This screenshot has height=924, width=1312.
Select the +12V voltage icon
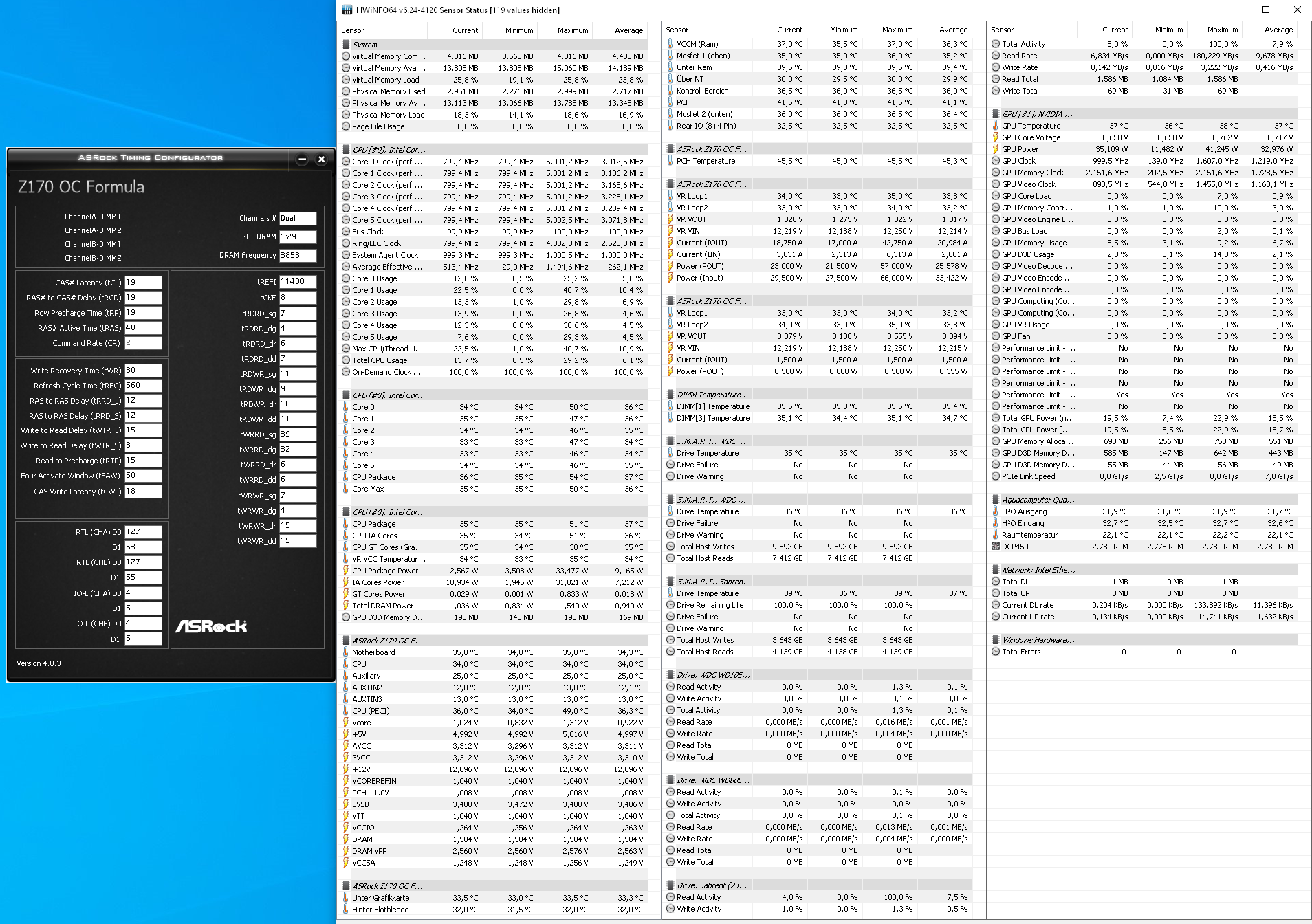pyautogui.click(x=346, y=769)
